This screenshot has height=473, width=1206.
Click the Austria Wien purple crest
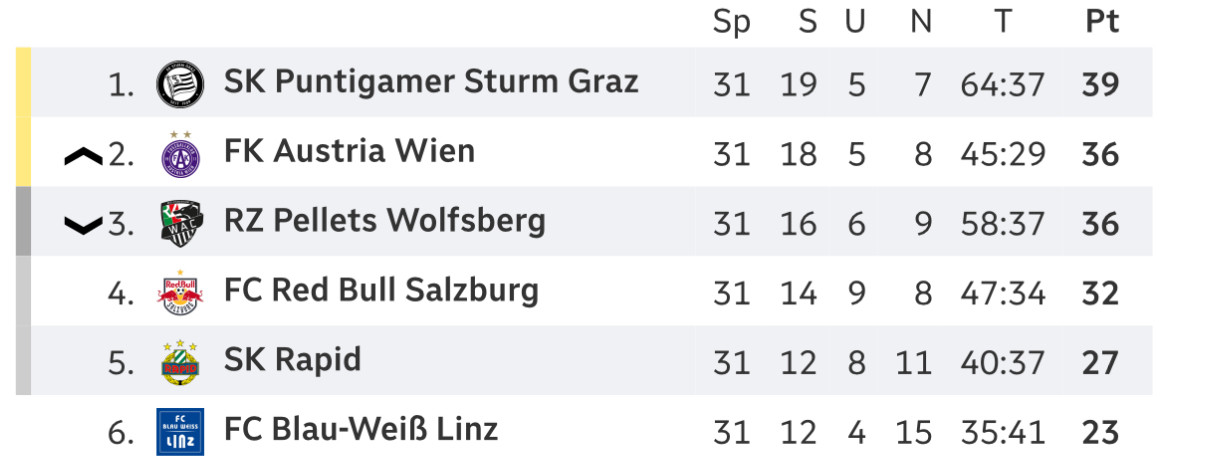pos(181,153)
